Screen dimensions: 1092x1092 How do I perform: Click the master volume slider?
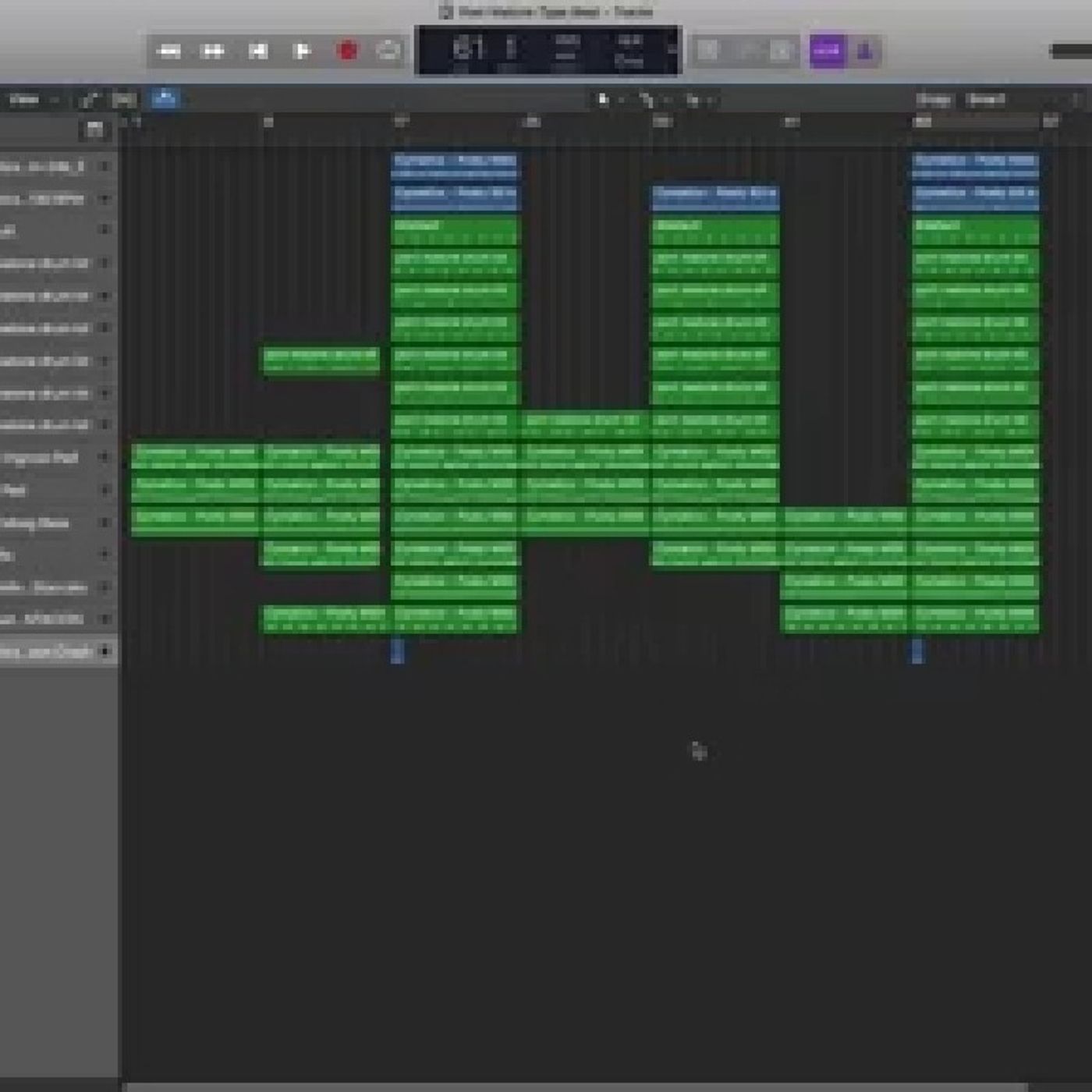1071,51
